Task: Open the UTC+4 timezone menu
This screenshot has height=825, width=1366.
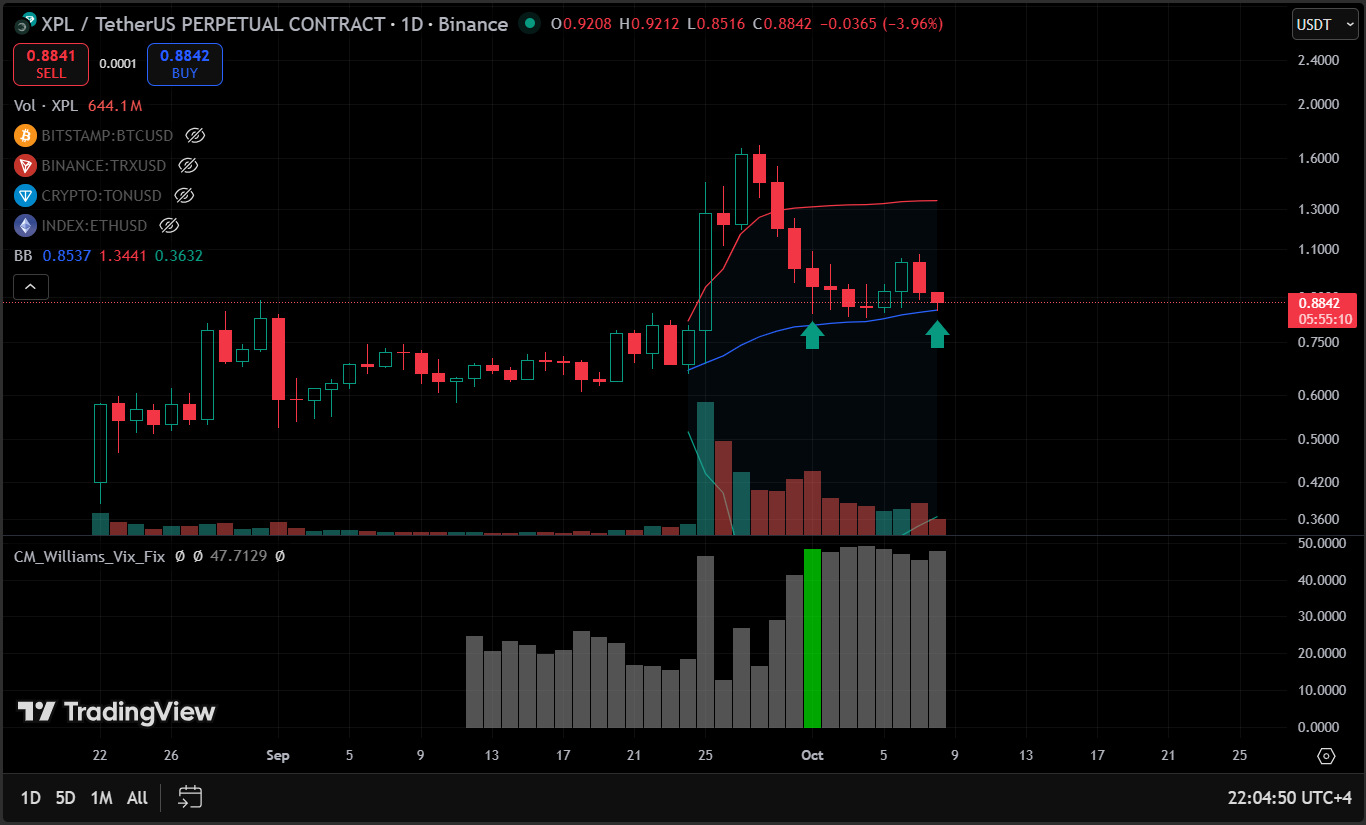Action: click(1290, 797)
